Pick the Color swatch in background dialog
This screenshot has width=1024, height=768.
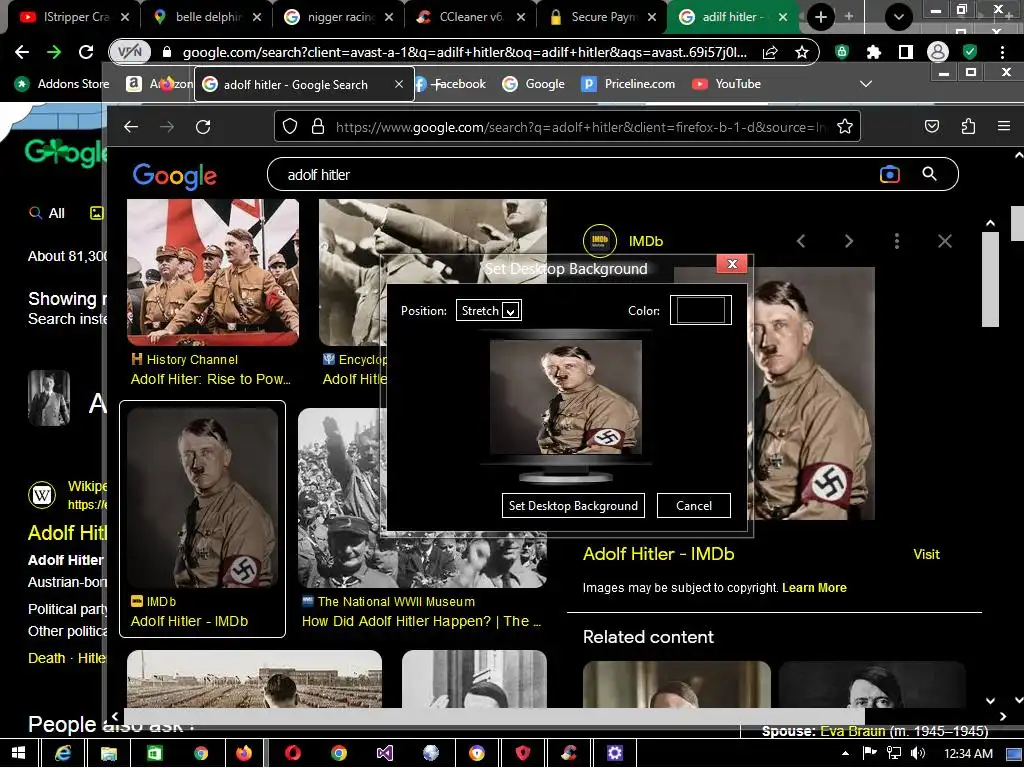pos(700,310)
